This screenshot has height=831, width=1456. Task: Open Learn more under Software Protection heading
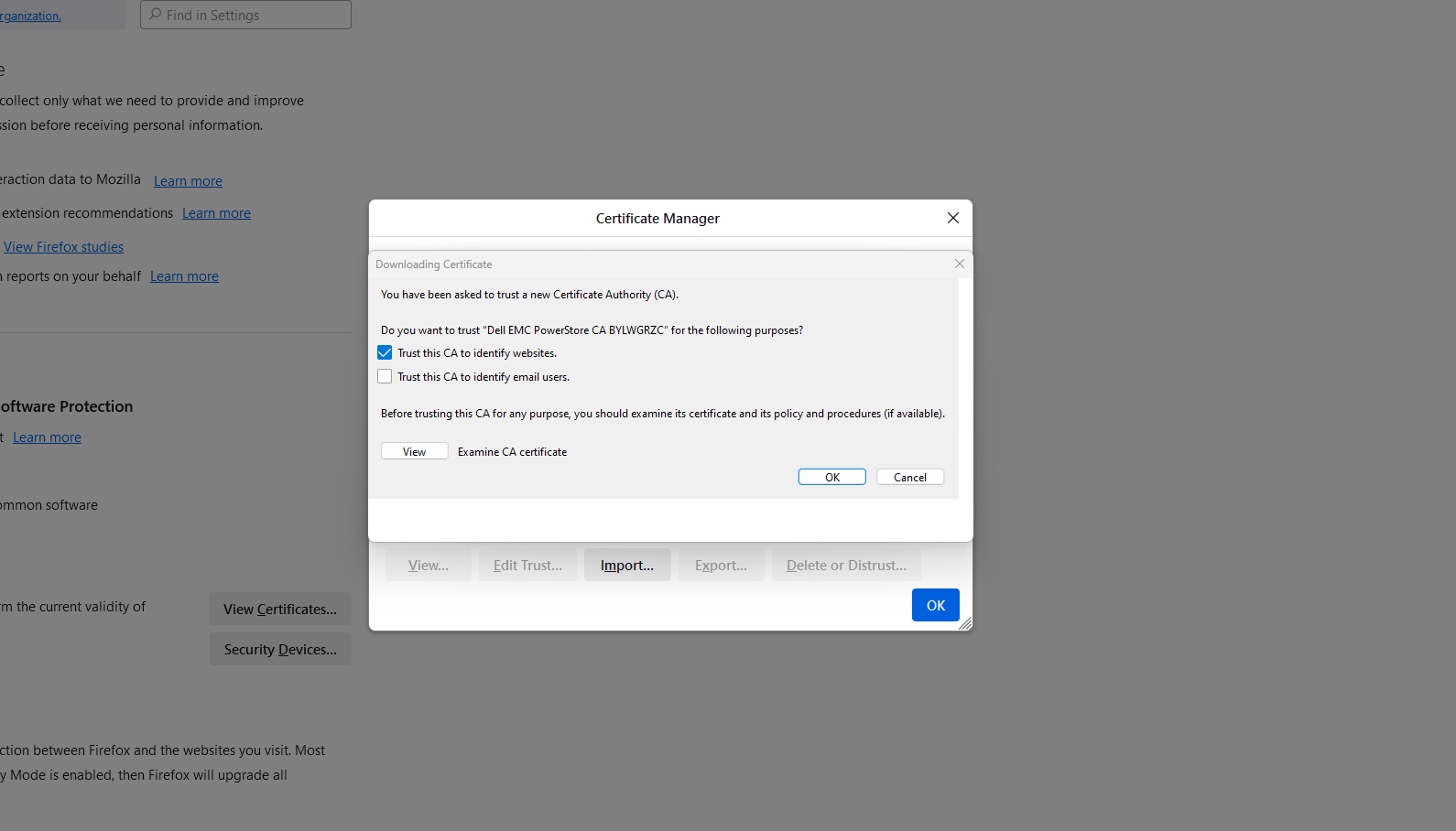47,437
